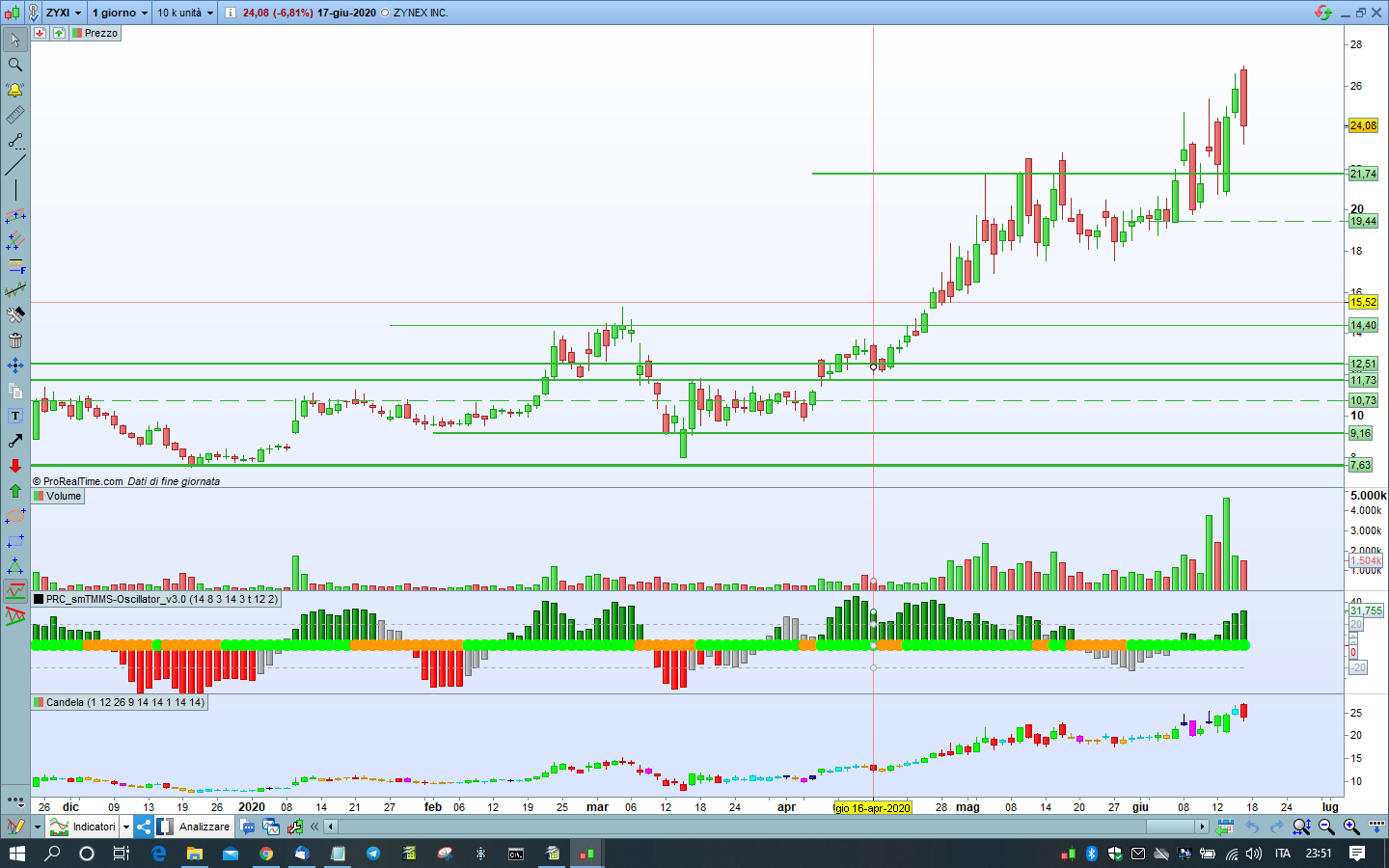The width and height of the screenshot is (1389, 868).
Task: Click the copy objects tool
Action: (14, 391)
